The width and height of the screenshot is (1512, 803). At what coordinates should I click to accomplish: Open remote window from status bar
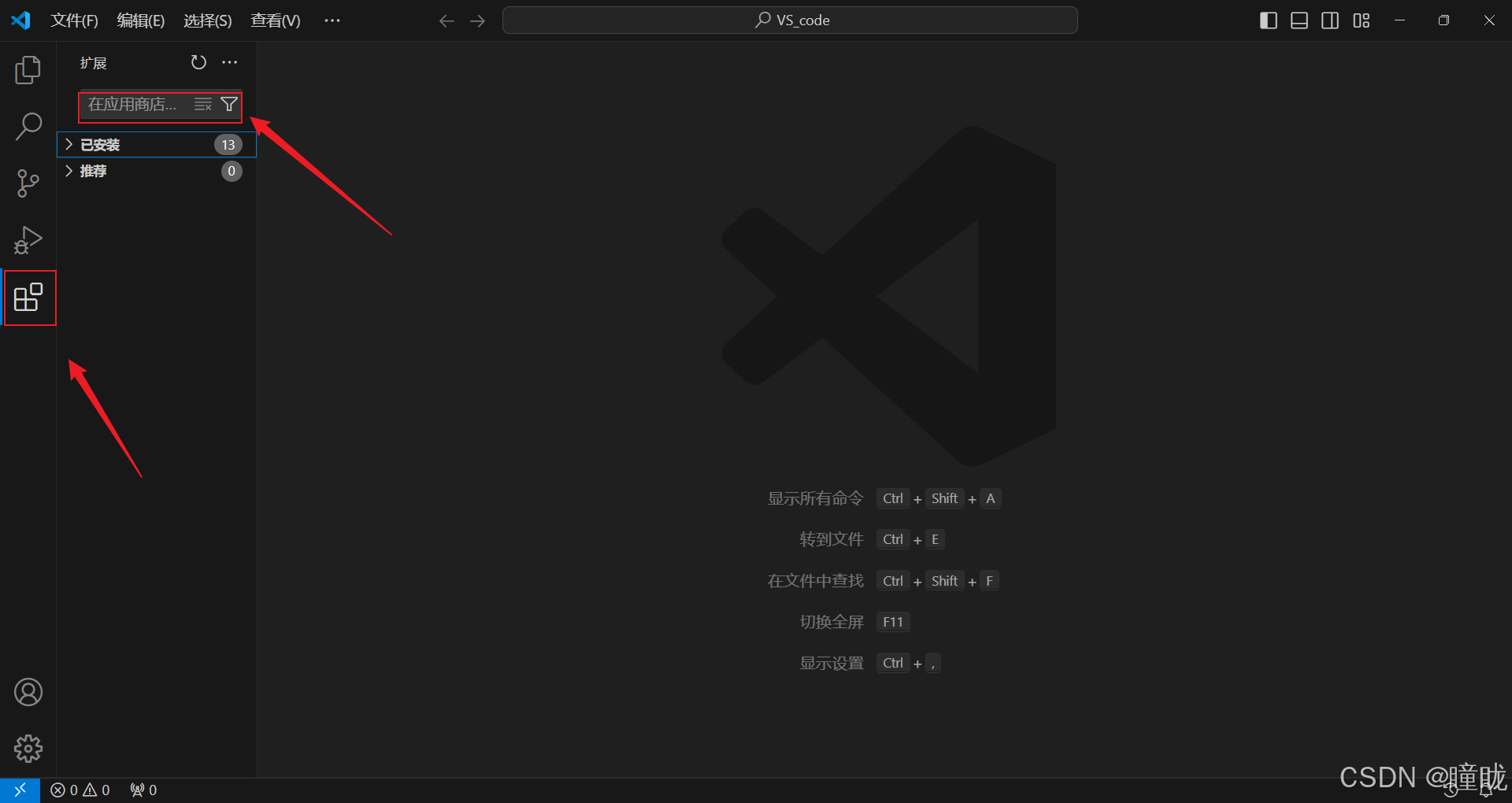(20, 790)
